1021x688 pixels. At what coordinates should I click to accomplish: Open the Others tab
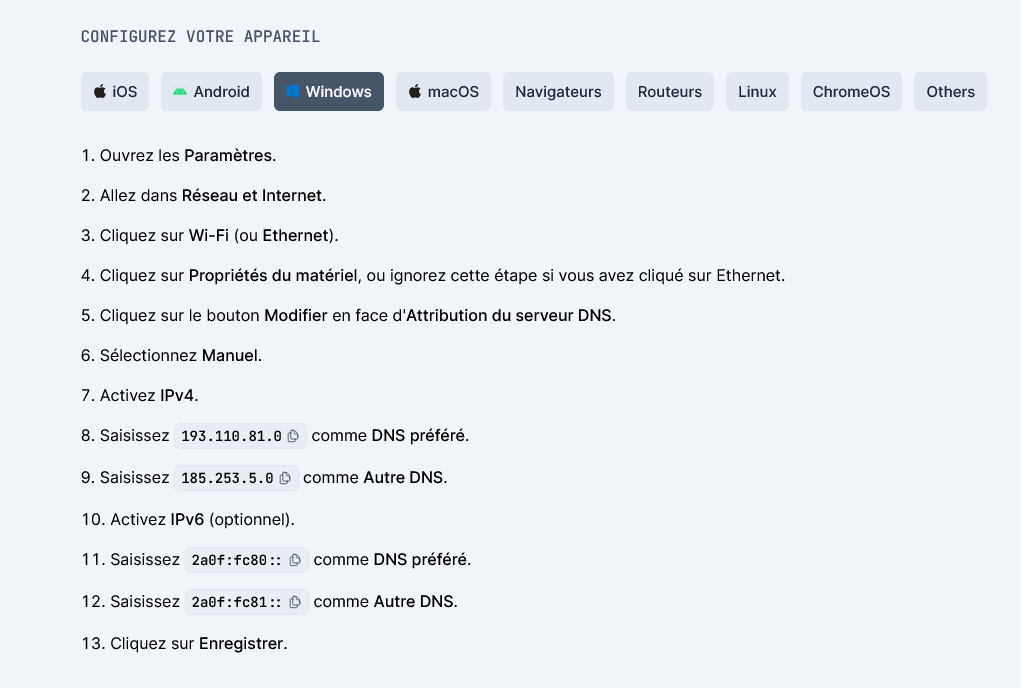[950, 91]
